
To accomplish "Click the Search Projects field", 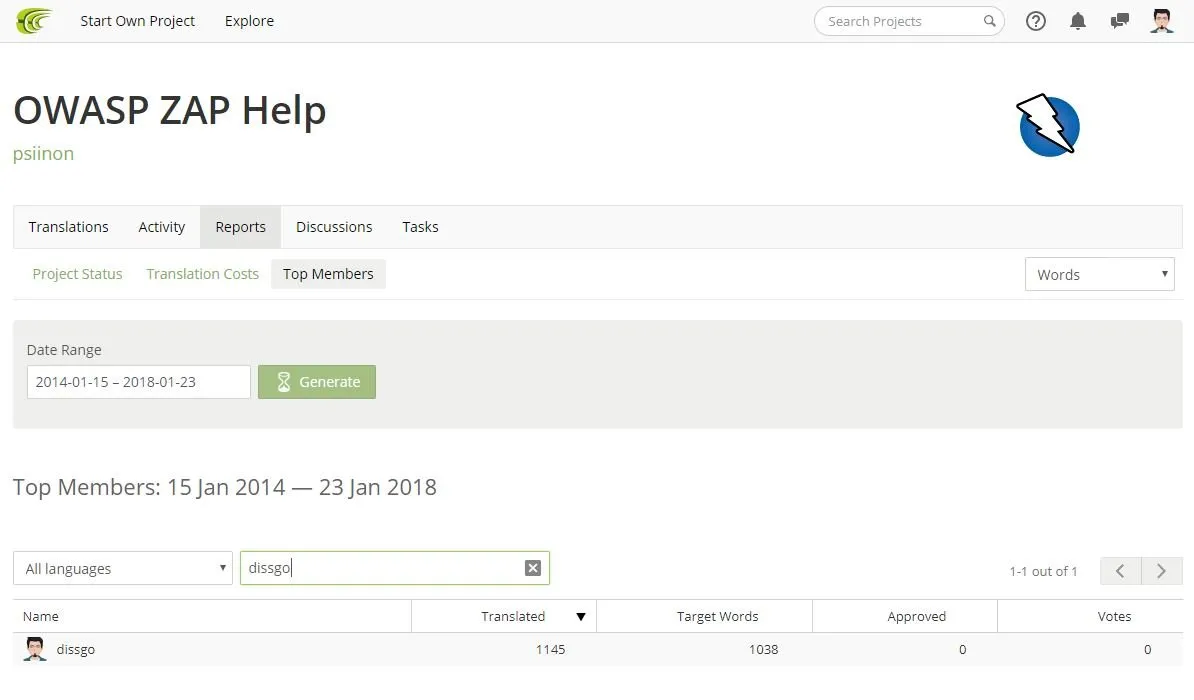I will tap(909, 21).
